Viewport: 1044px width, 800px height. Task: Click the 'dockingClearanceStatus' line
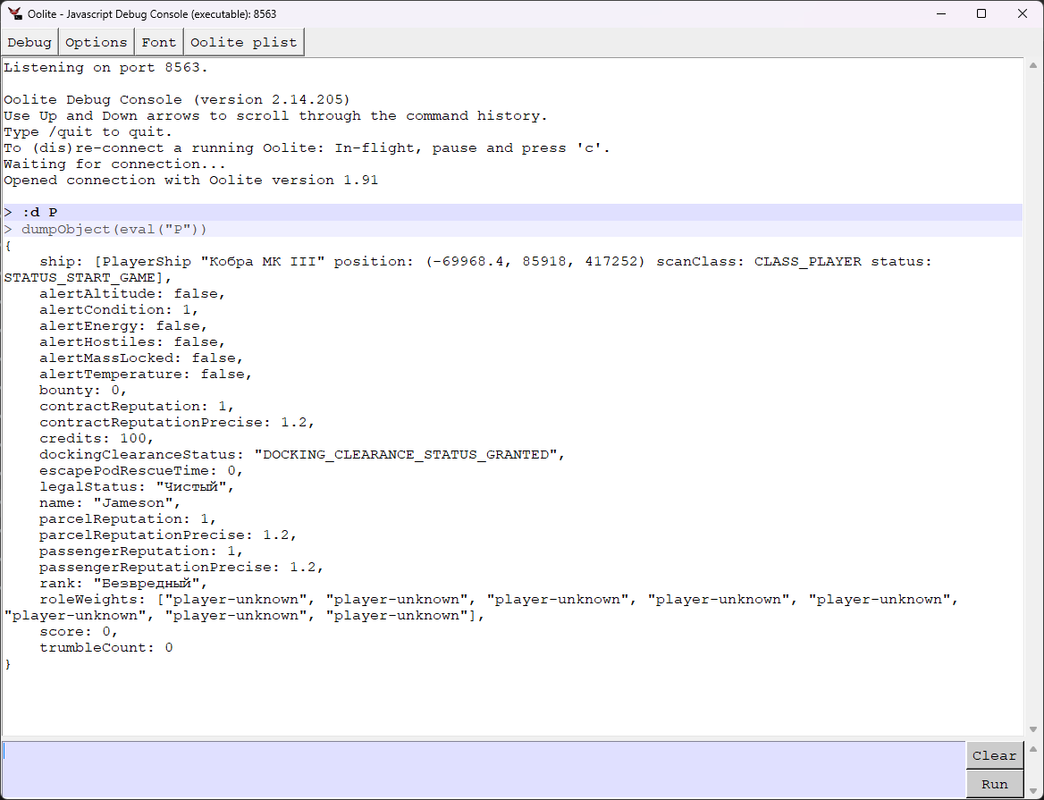302,455
